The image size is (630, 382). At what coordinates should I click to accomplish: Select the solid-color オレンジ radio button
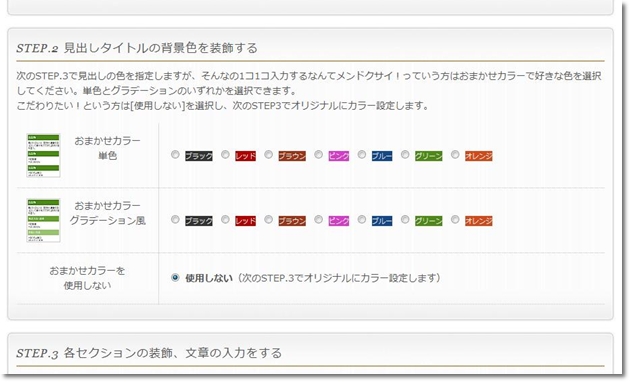tap(455, 155)
